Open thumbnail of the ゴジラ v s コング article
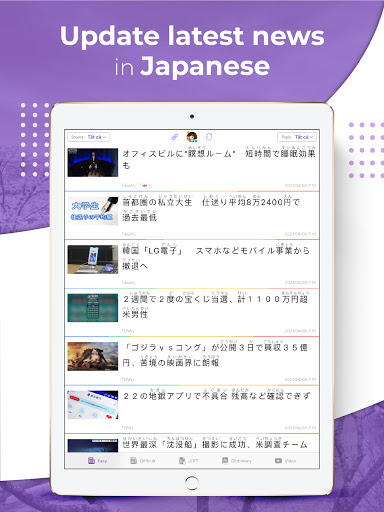The height and width of the screenshot is (512, 384). click(x=93, y=356)
